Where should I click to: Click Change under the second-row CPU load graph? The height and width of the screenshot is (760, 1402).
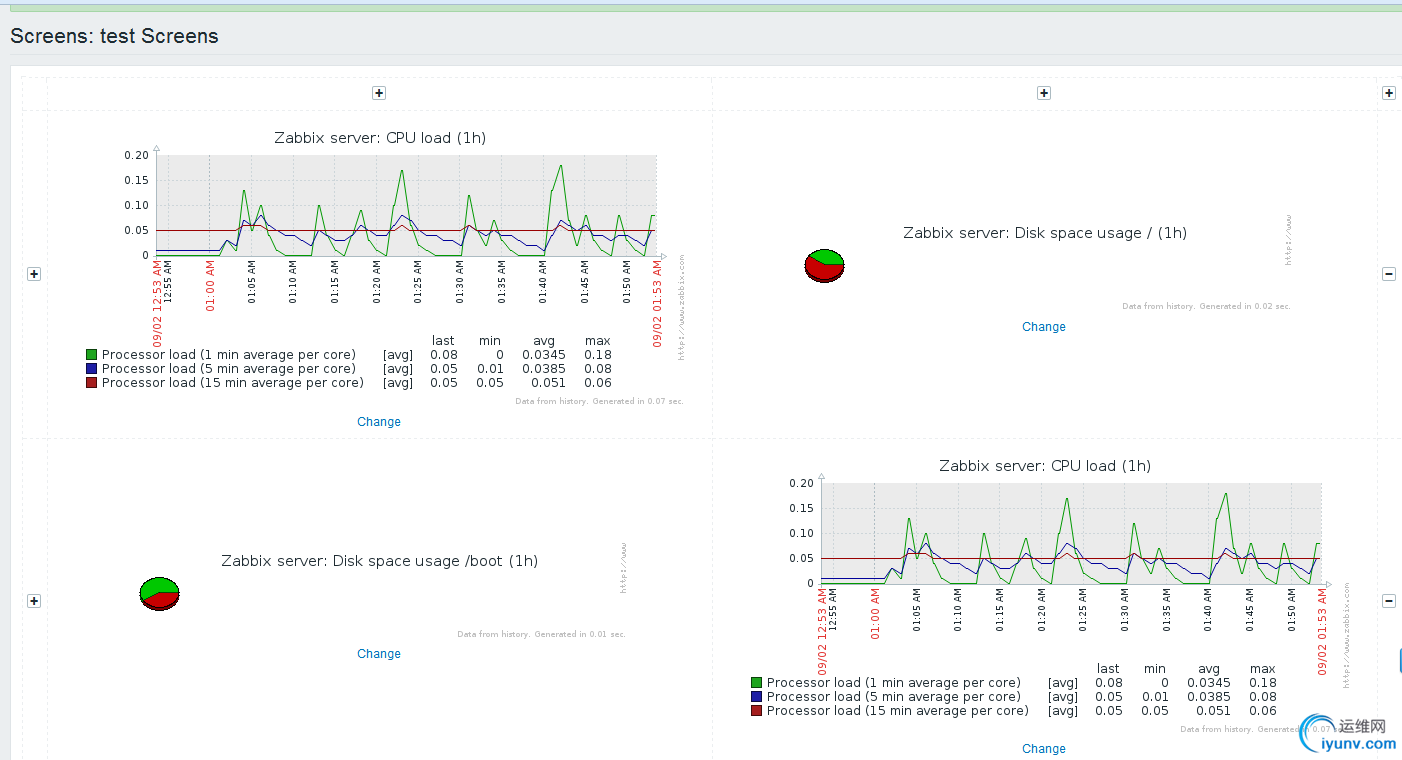[x=1044, y=749]
